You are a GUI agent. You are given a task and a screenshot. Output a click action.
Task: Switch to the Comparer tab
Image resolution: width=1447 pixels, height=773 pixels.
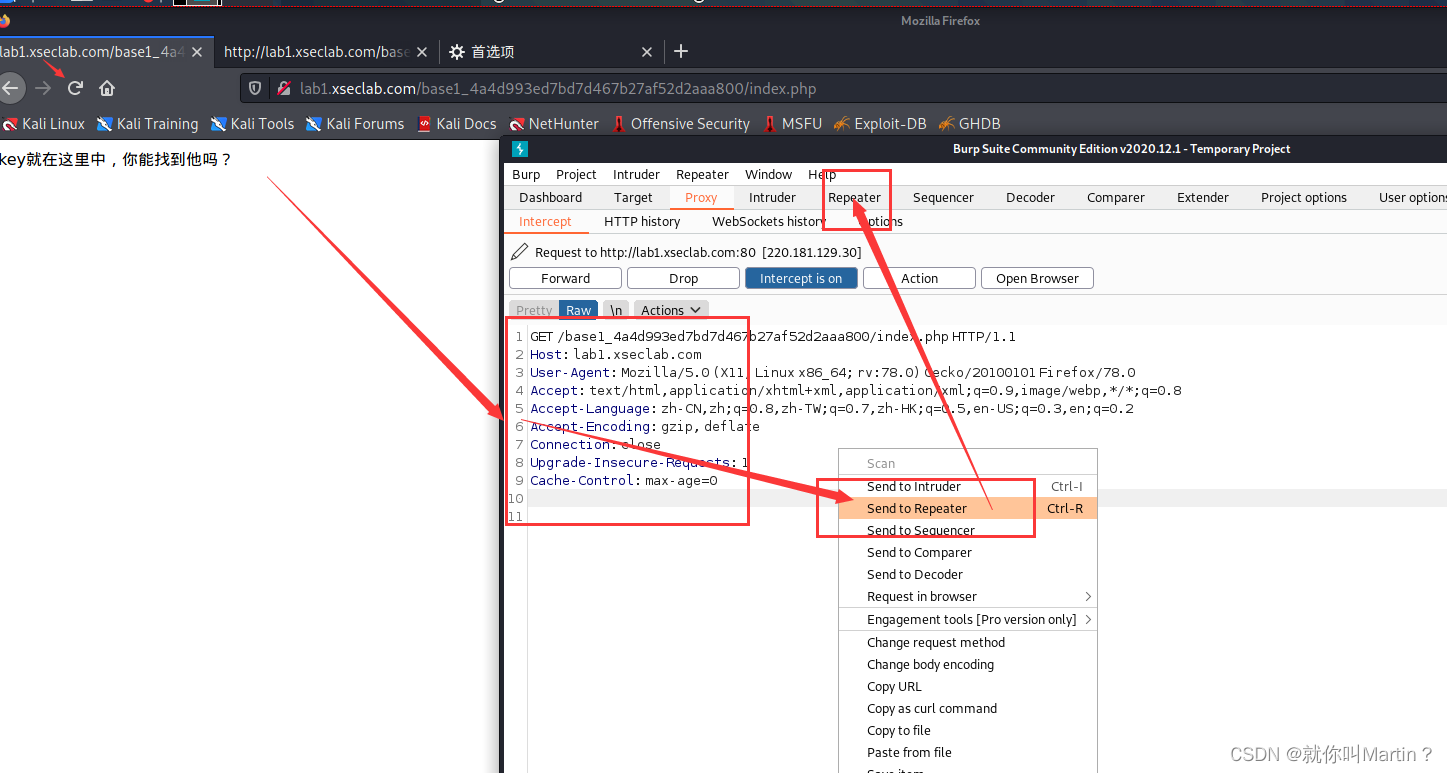click(x=1116, y=197)
